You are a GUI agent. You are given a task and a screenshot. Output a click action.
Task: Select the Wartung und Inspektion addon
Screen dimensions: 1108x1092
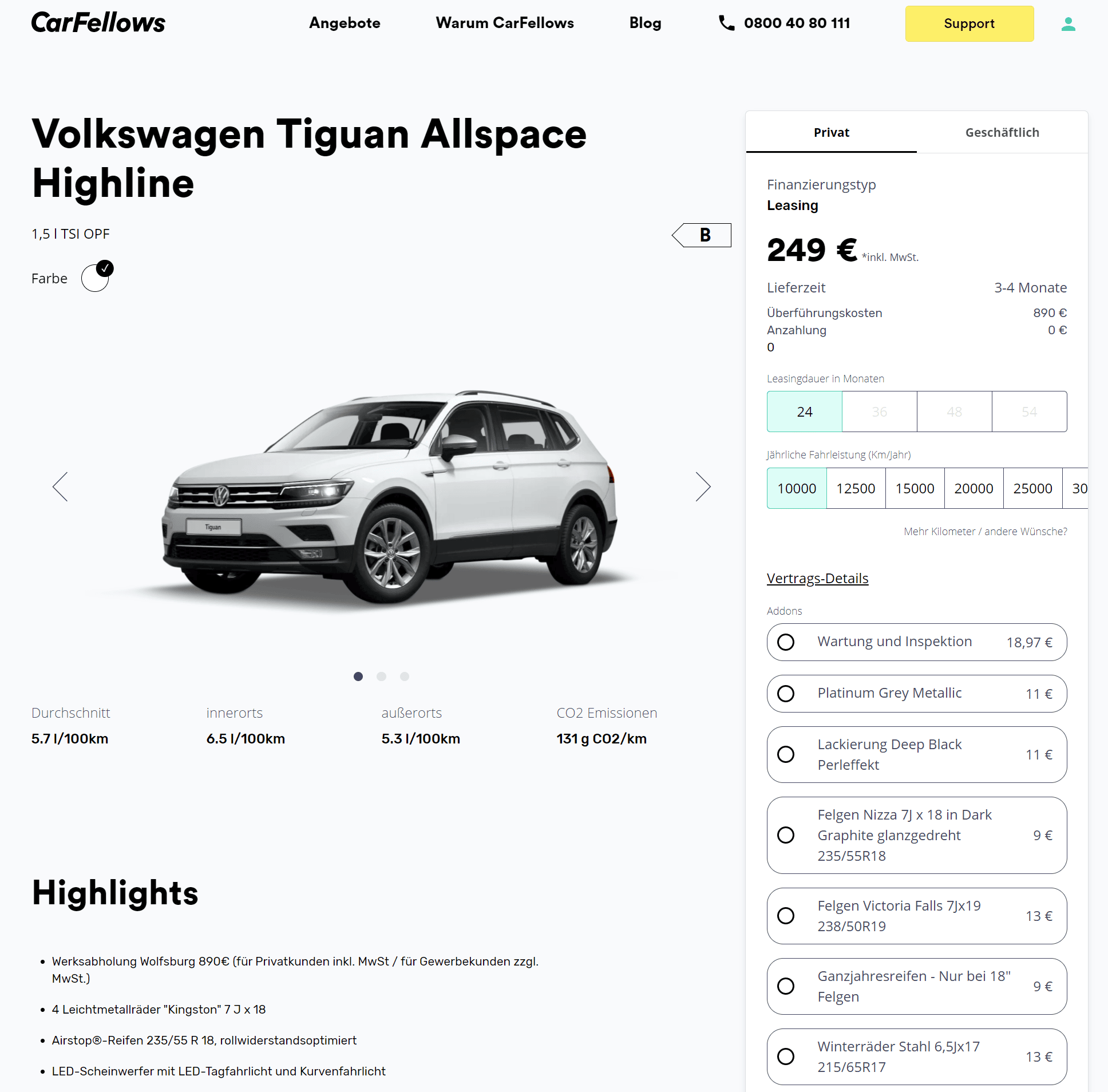pyautogui.click(x=916, y=642)
